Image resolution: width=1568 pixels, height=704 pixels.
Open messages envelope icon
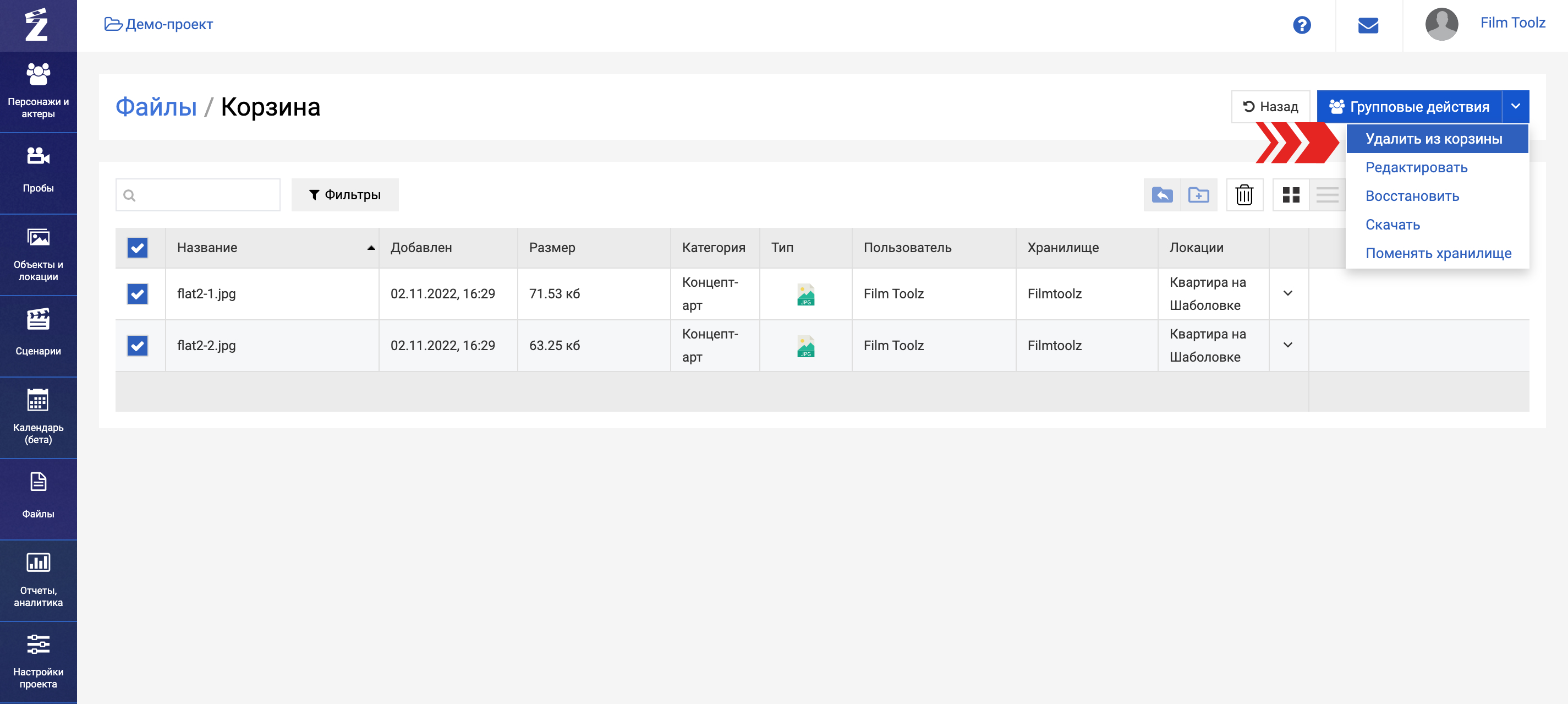click(1368, 25)
